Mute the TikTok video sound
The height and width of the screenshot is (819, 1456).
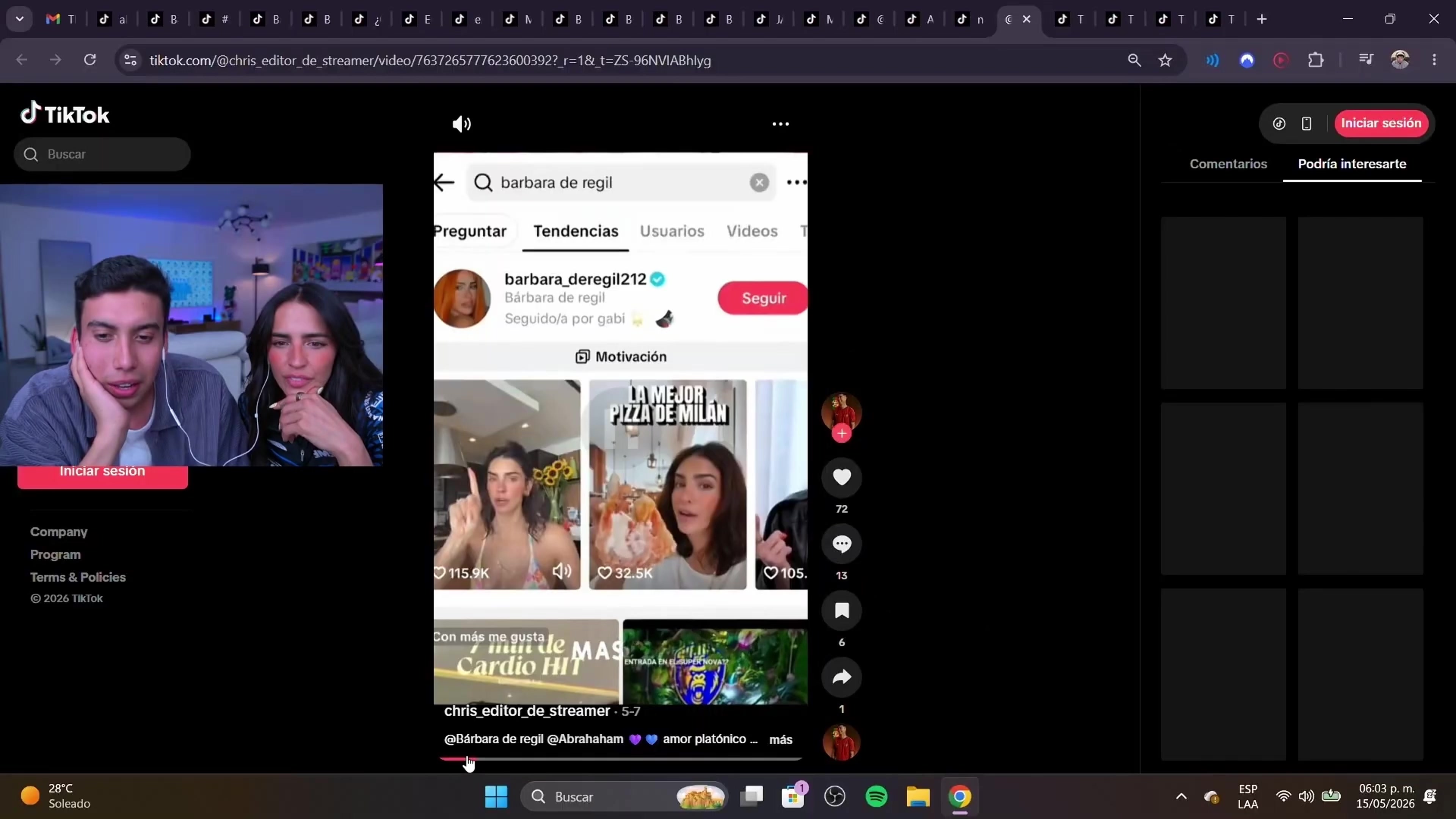461,124
